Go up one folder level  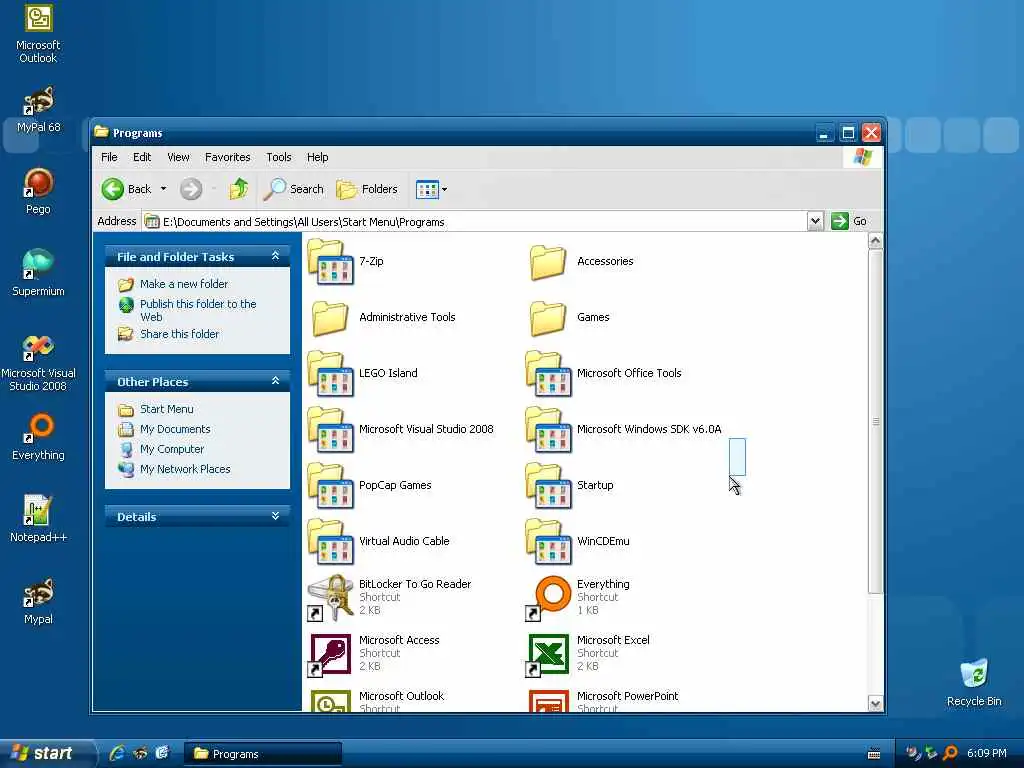click(x=238, y=189)
